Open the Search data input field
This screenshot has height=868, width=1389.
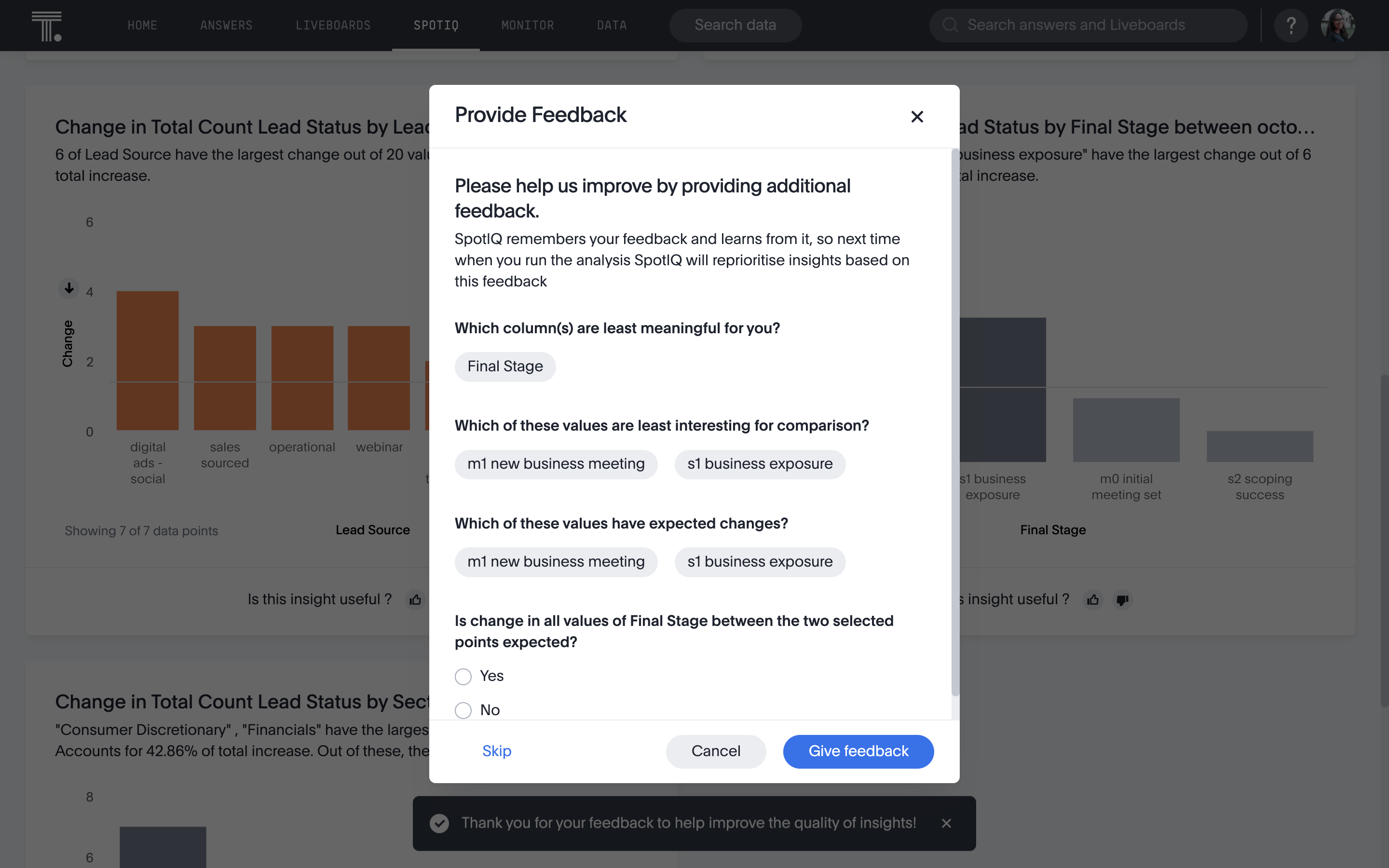[735, 24]
